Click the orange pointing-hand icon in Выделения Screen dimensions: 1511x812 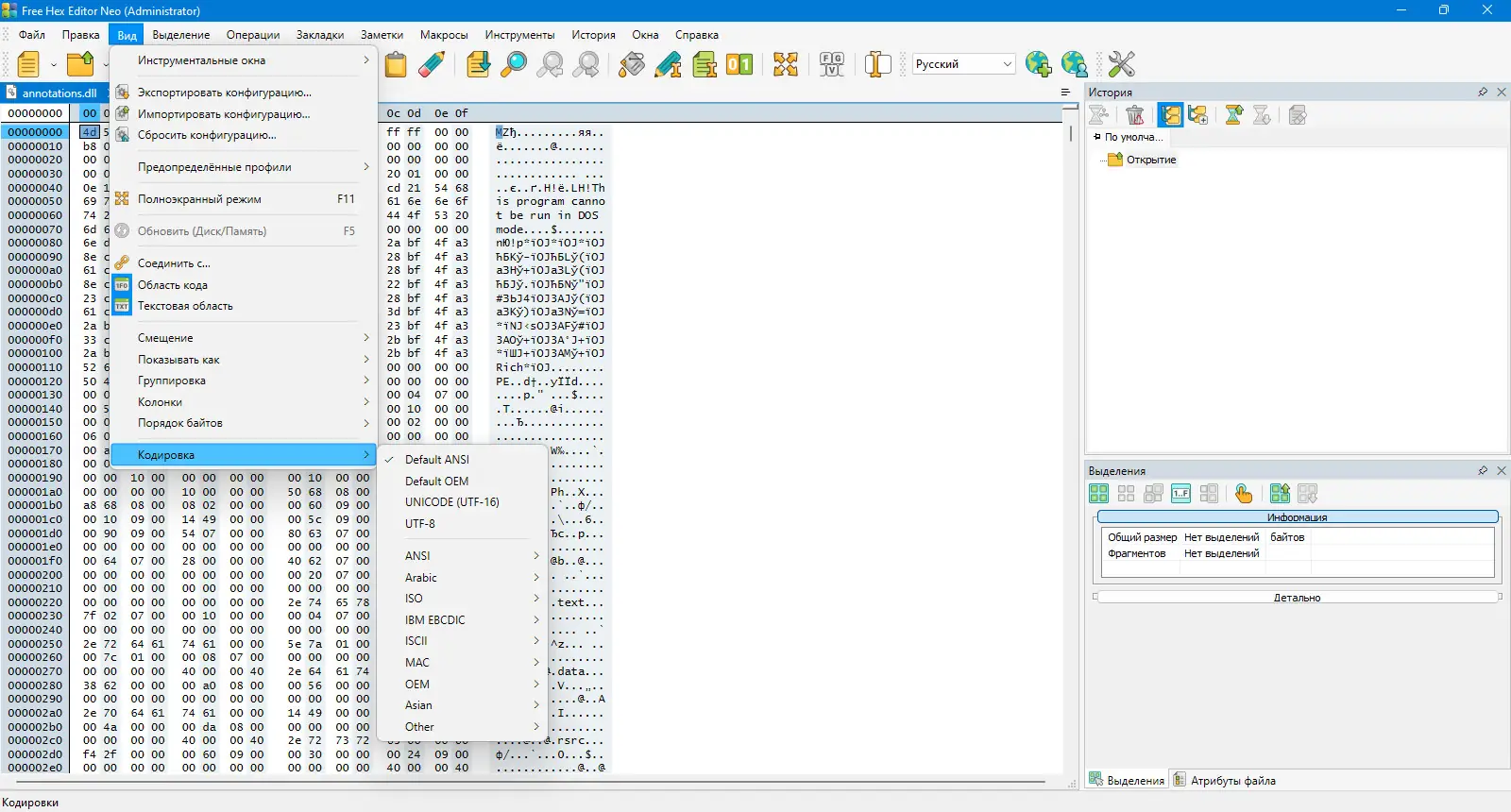pos(1244,494)
